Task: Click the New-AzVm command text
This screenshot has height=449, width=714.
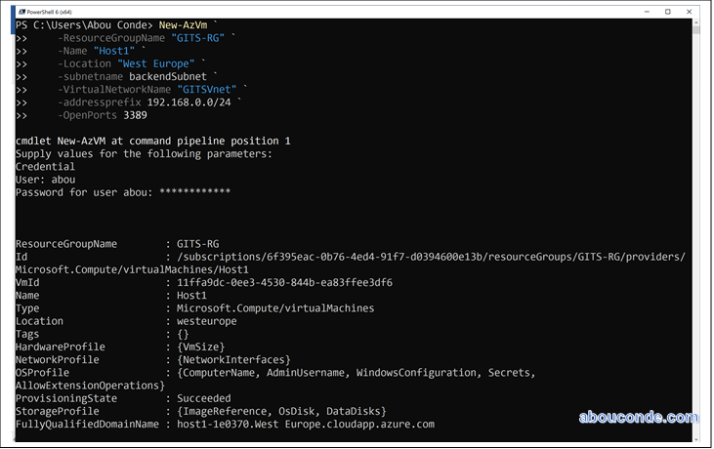Action: point(190,24)
